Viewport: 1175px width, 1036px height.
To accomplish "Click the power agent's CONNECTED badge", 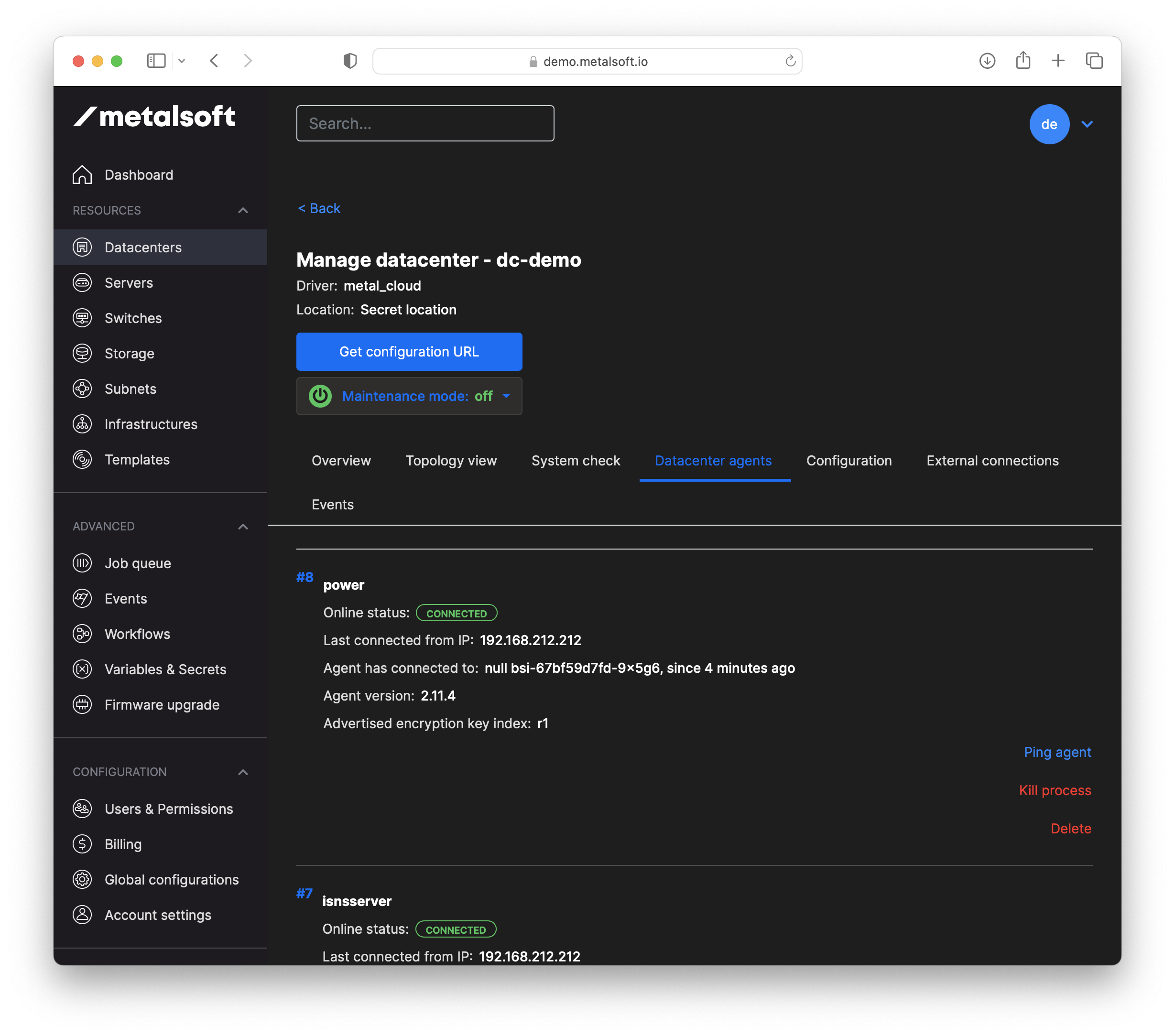I will click(456, 613).
